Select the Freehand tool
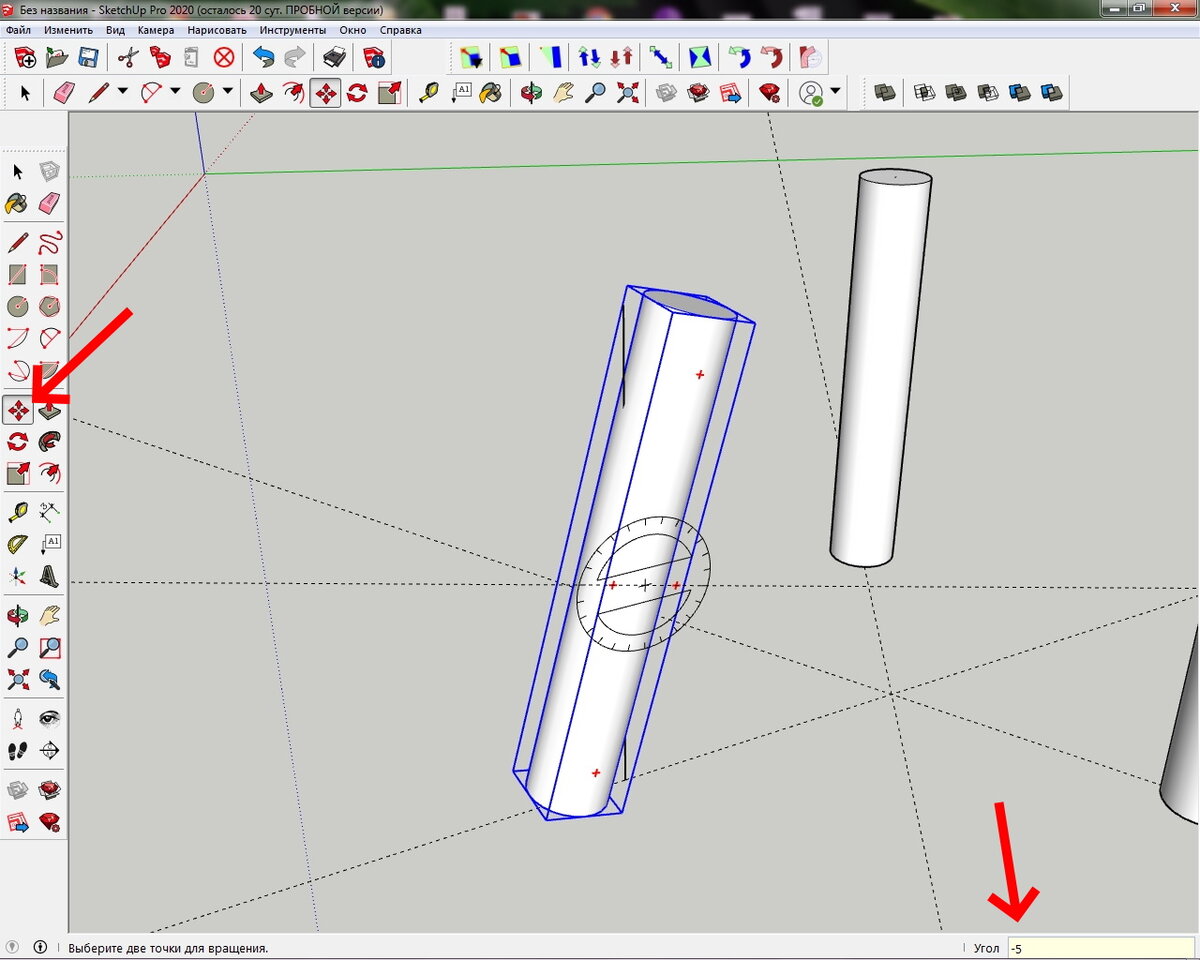This screenshot has width=1200, height=960. 49,242
